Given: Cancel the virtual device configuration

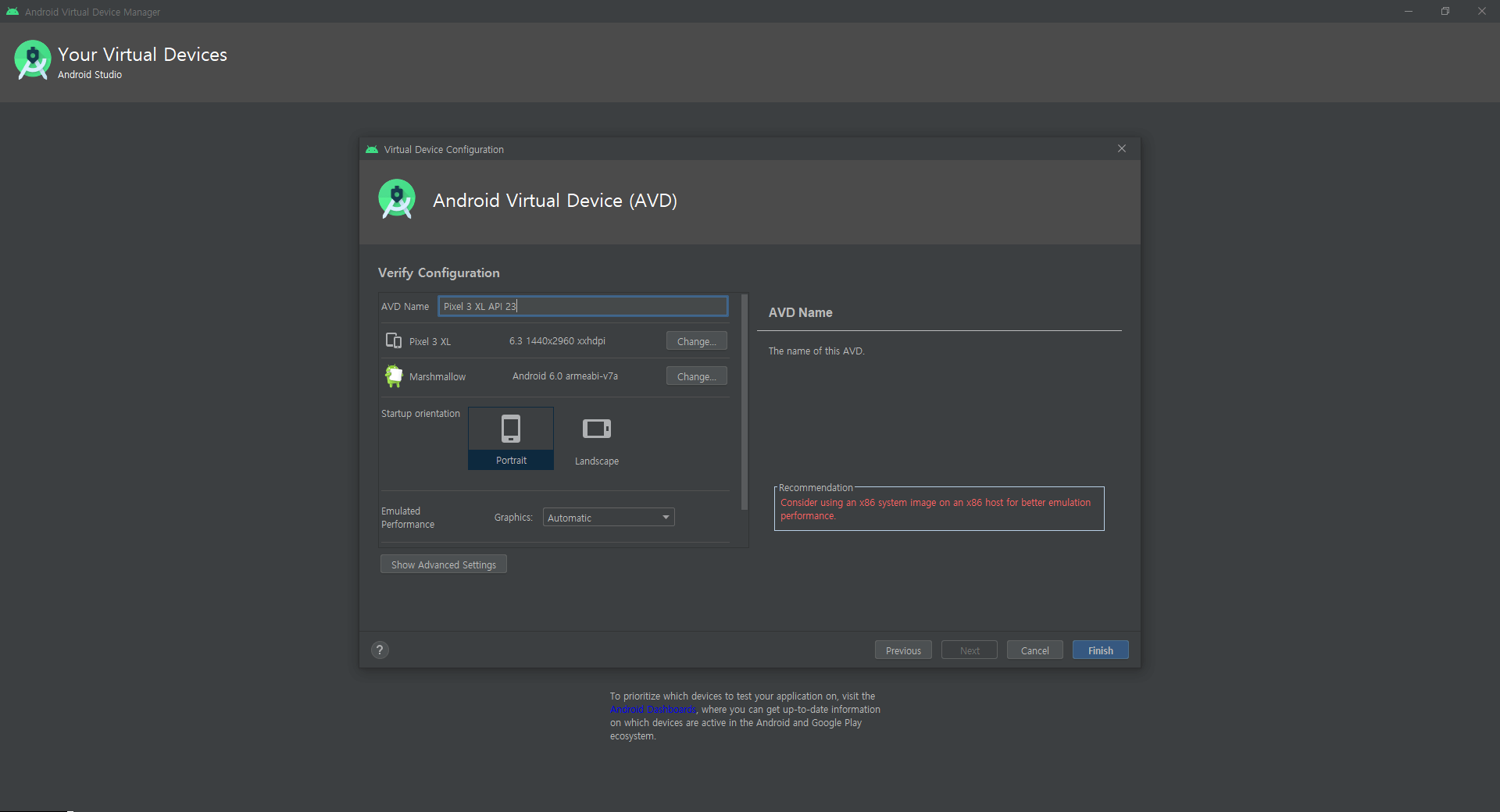Looking at the screenshot, I should [x=1034, y=650].
